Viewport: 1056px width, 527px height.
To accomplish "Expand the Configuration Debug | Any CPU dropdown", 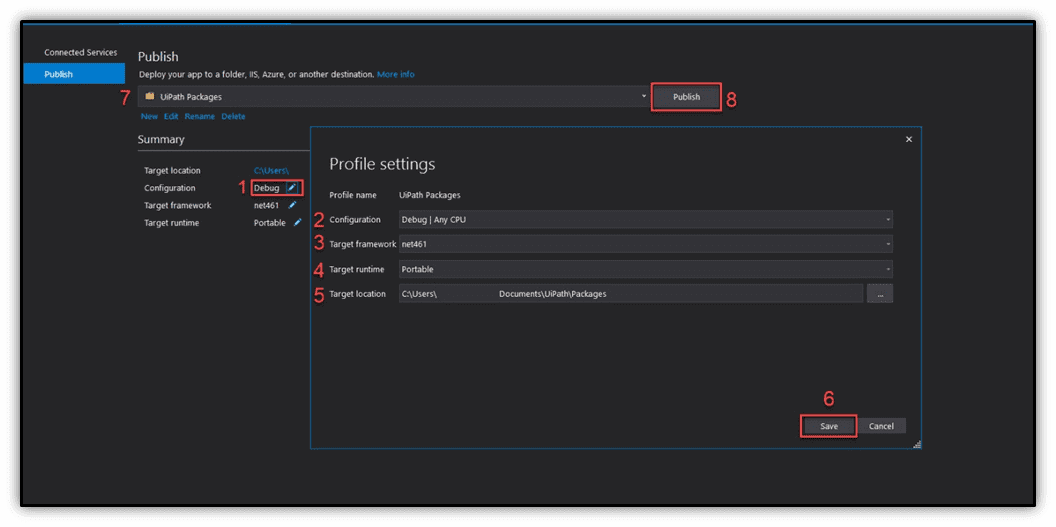I will (x=888, y=219).
